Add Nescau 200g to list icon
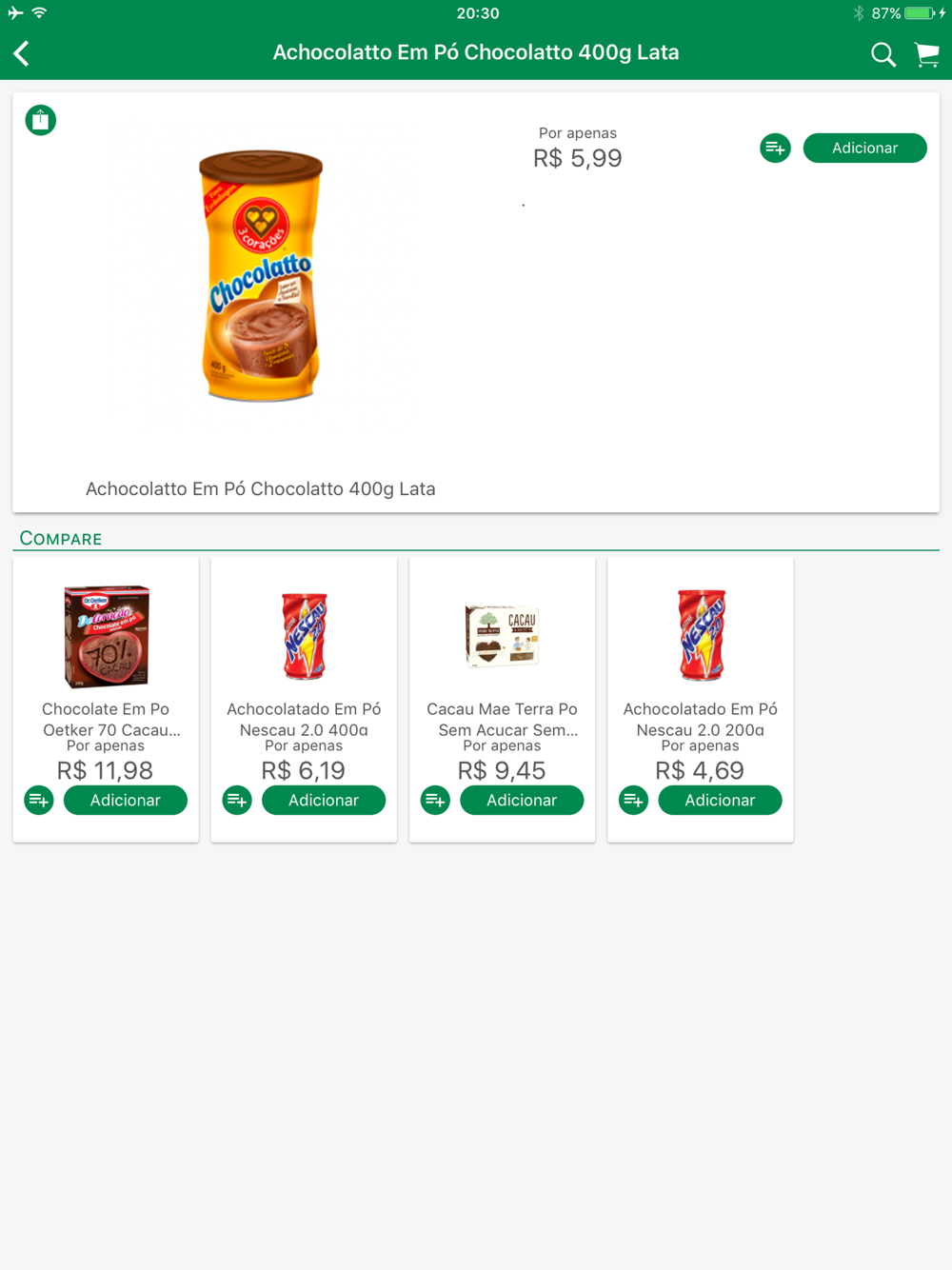 coord(633,800)
